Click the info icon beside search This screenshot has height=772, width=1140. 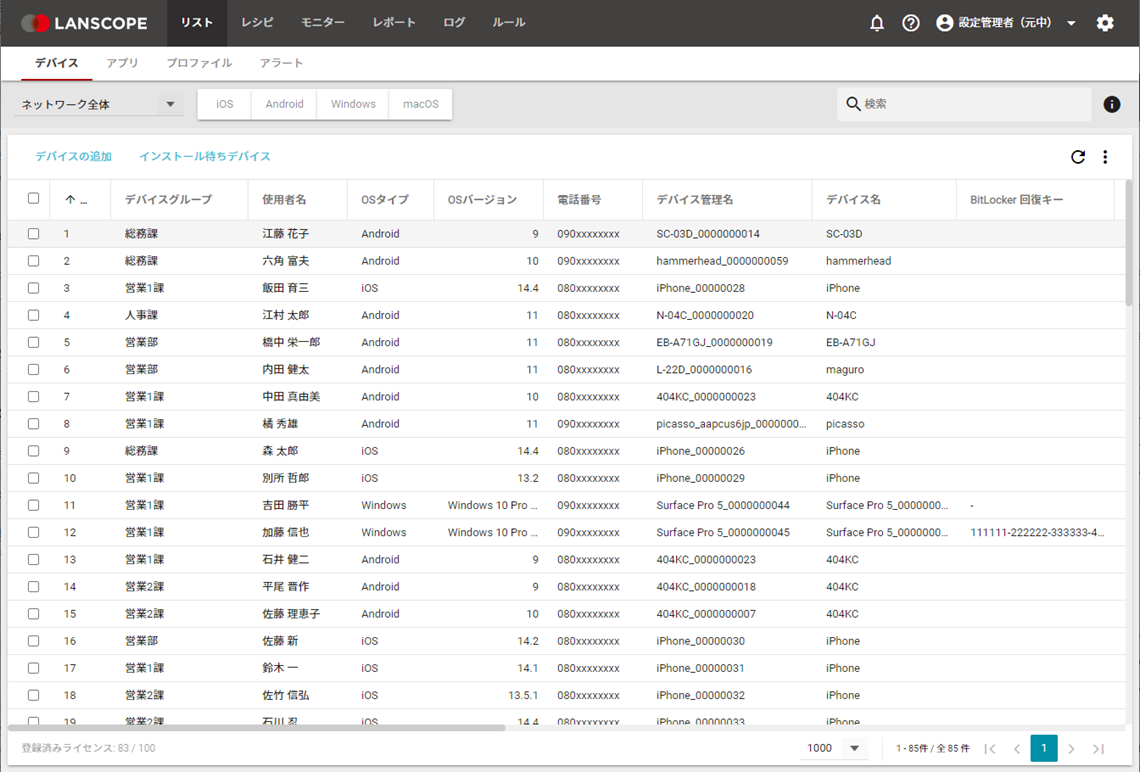pos(1111,104)
